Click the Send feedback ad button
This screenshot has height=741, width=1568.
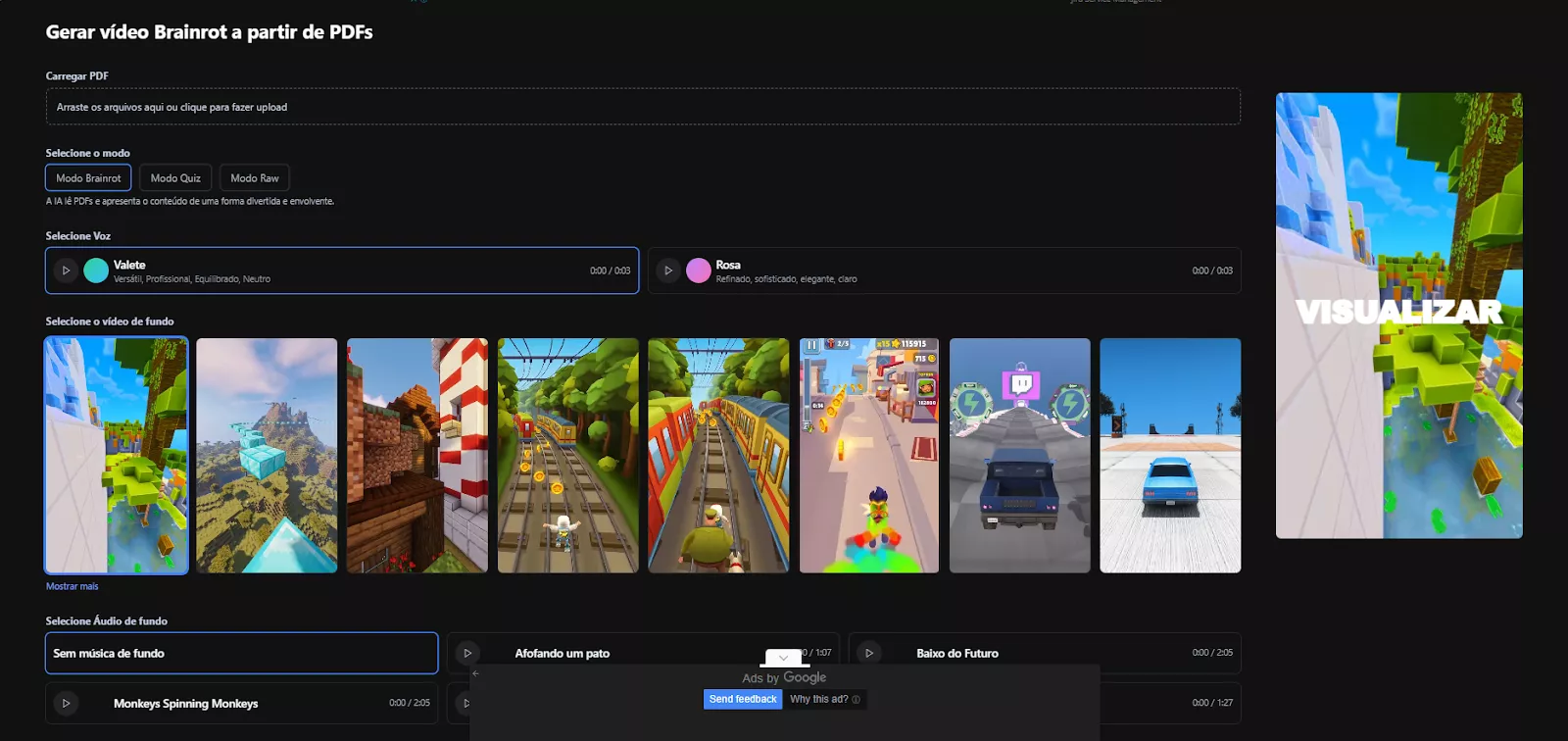pos(743,699)
